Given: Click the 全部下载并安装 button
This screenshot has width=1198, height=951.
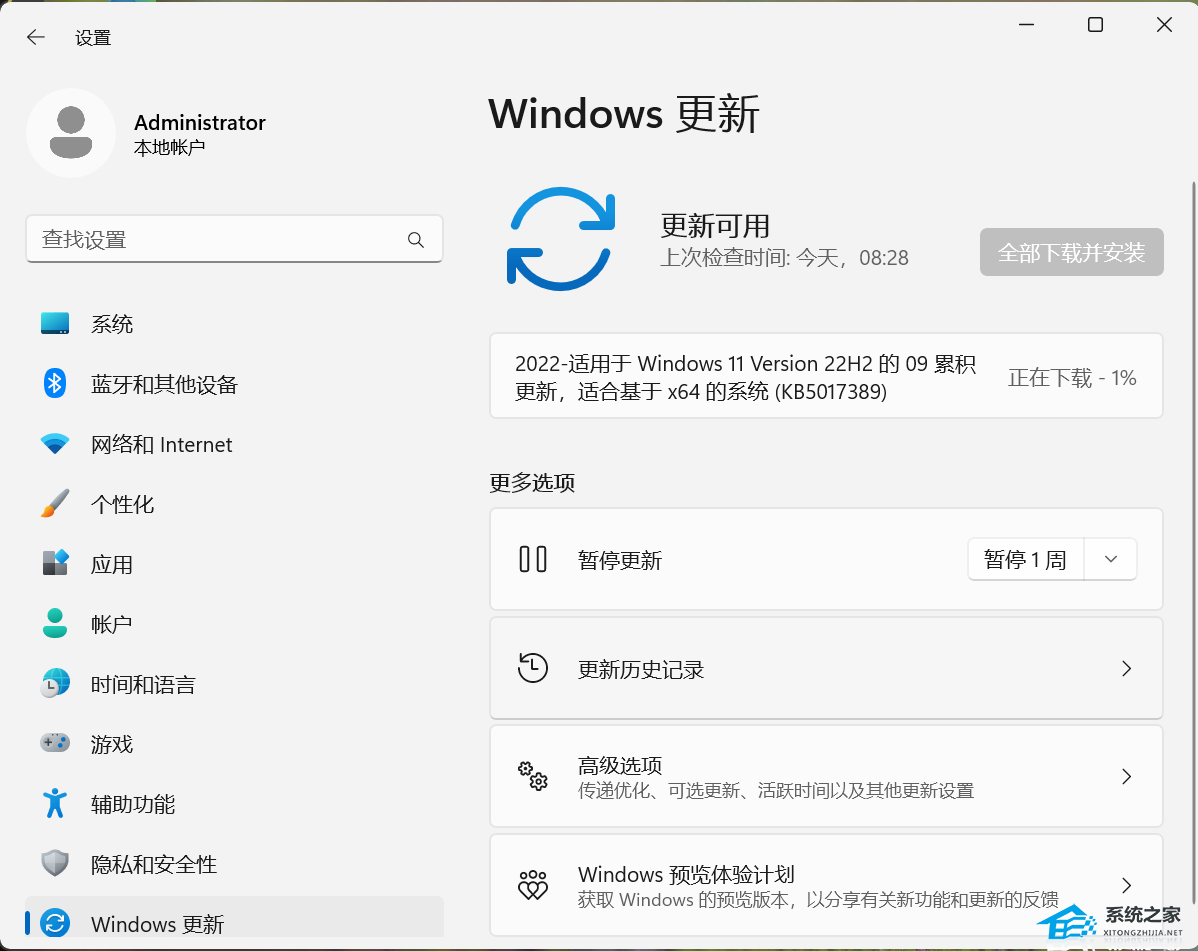Looking at the screenshot, I should click(x=1071, y=252).
